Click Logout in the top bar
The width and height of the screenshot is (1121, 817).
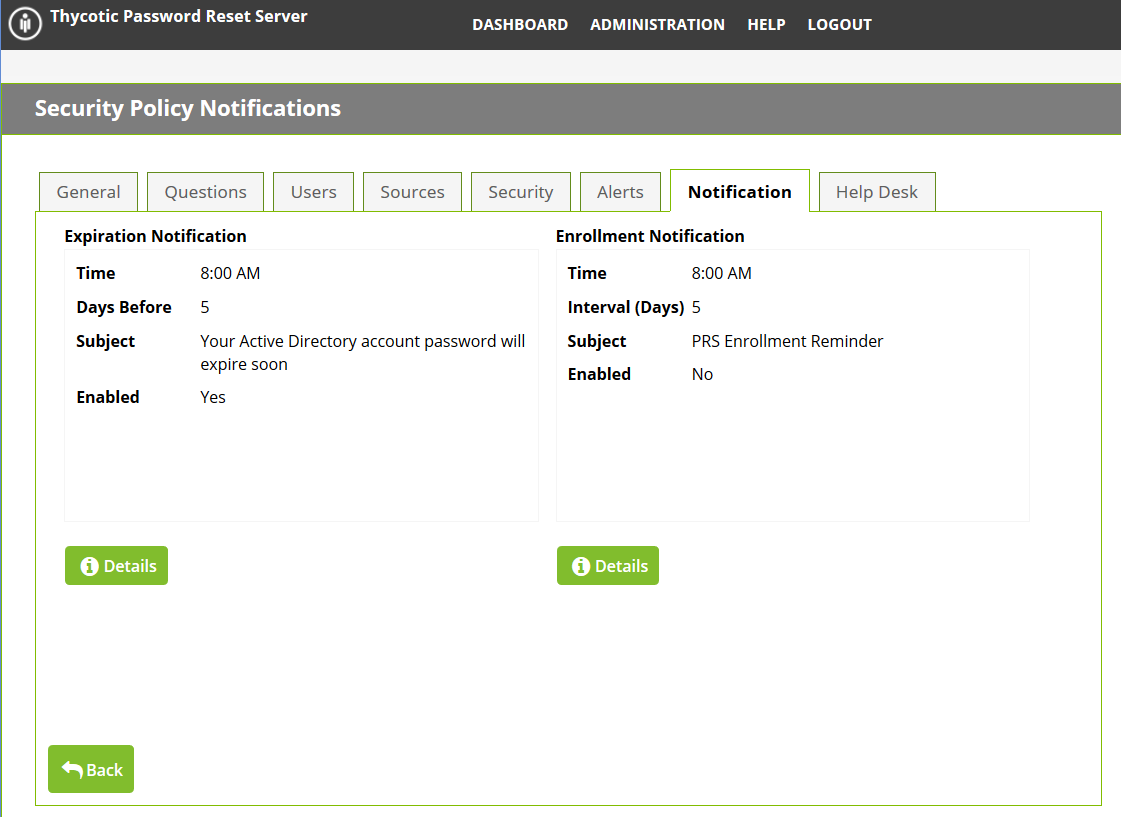839,25
